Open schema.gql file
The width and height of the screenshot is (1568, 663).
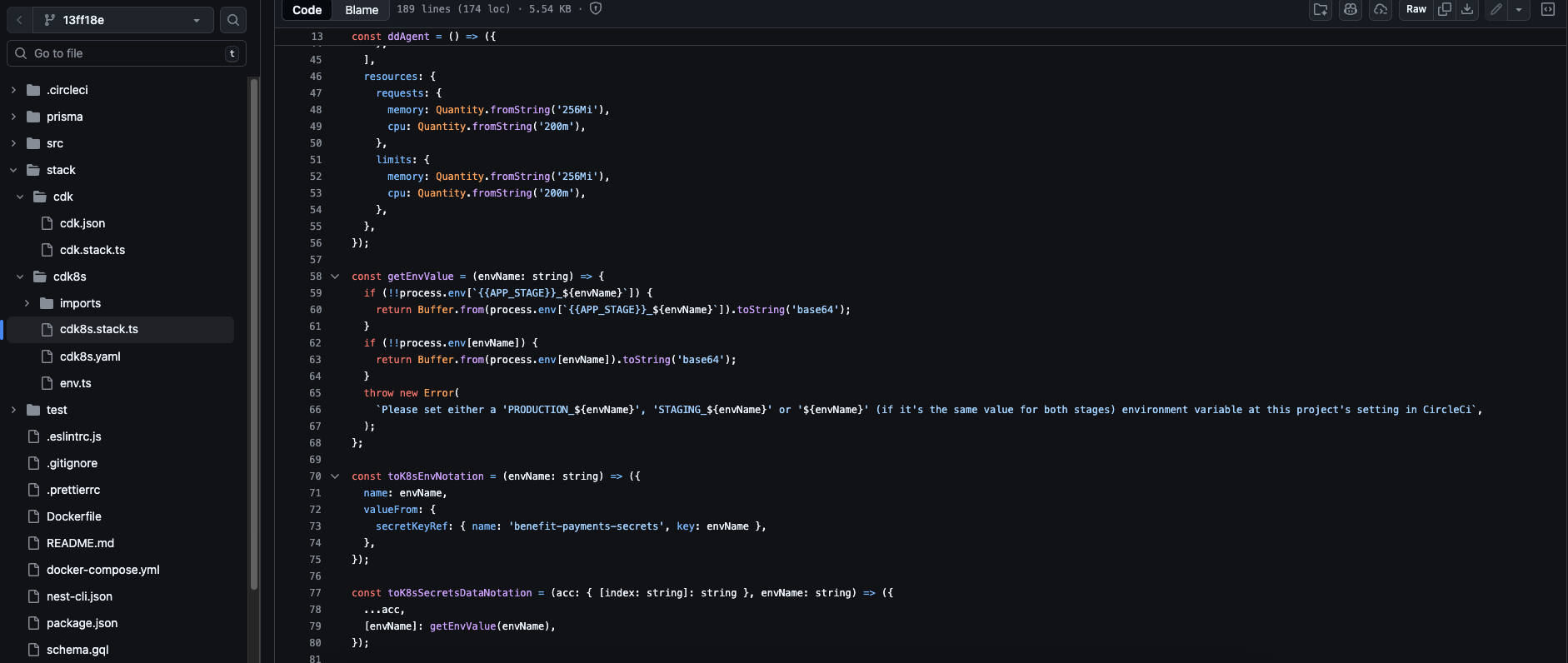coord(77,650)
